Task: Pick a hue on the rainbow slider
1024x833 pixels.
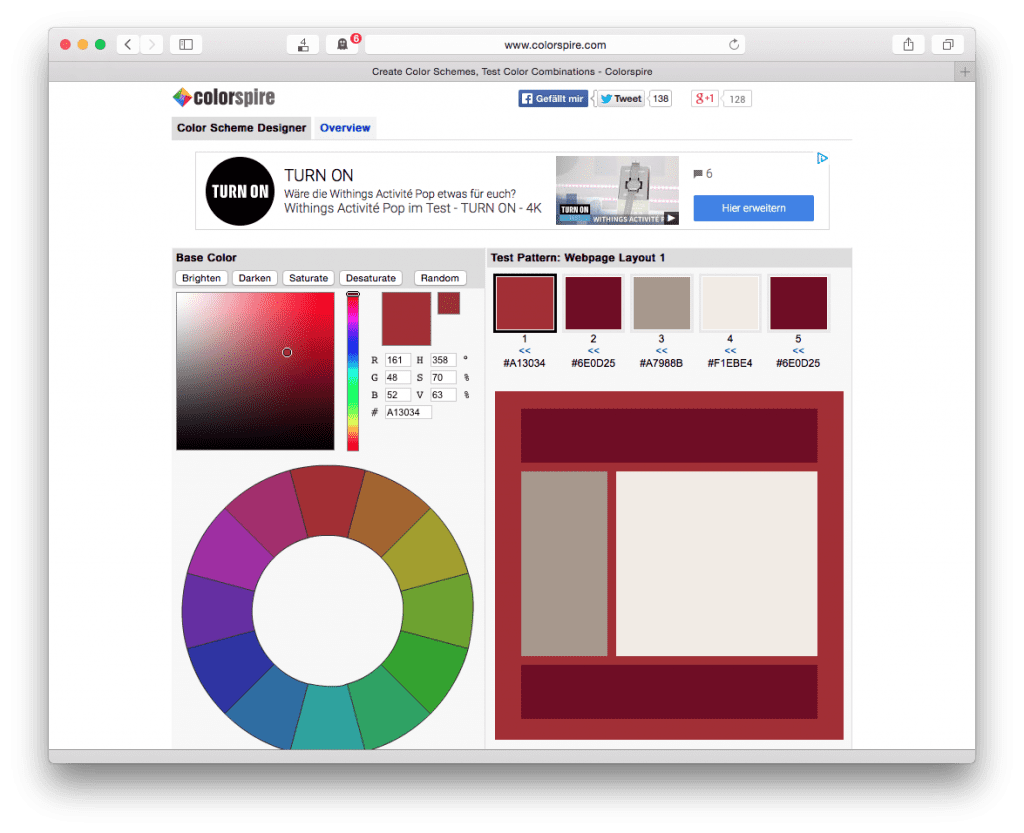Action: pos(352,370)
